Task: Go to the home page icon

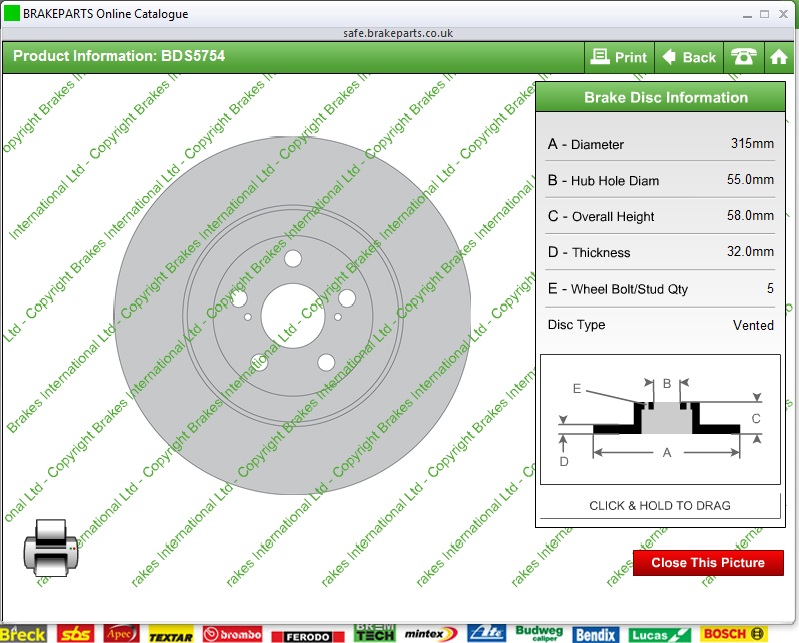Action: coord(780,57)
